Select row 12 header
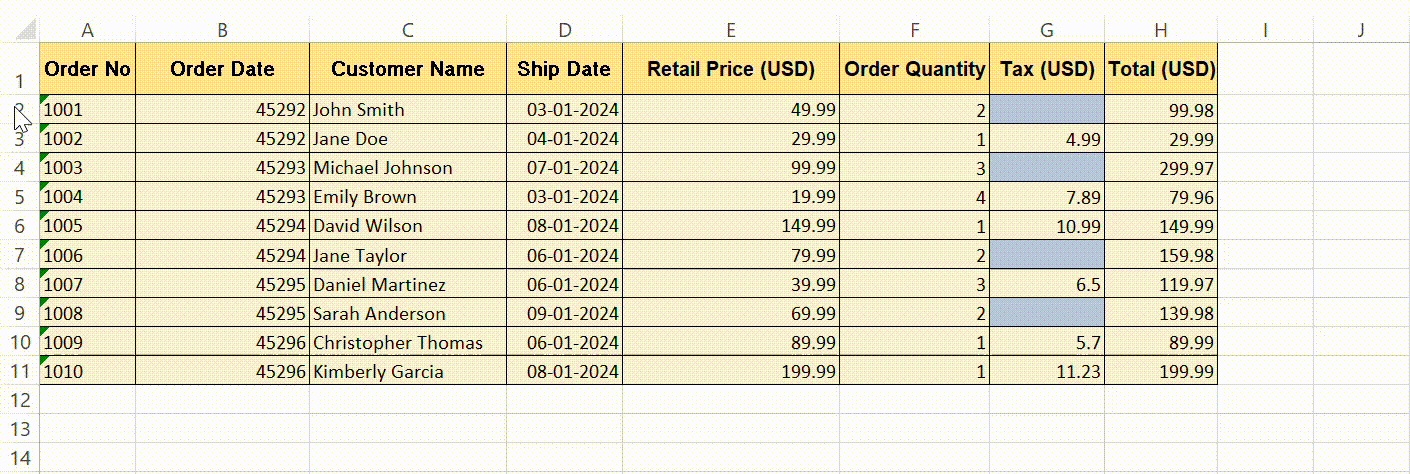 pos(20,400)
